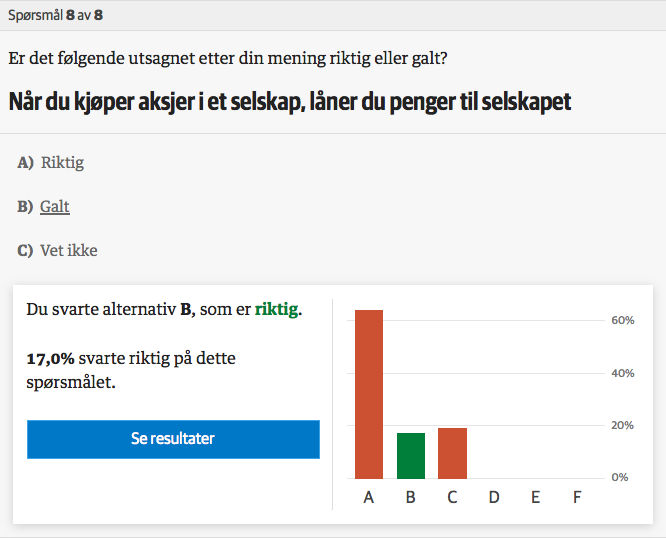Viewport: 666px width, 538px height.
Task: Click the 40% axis label
Action: [623, 373]
